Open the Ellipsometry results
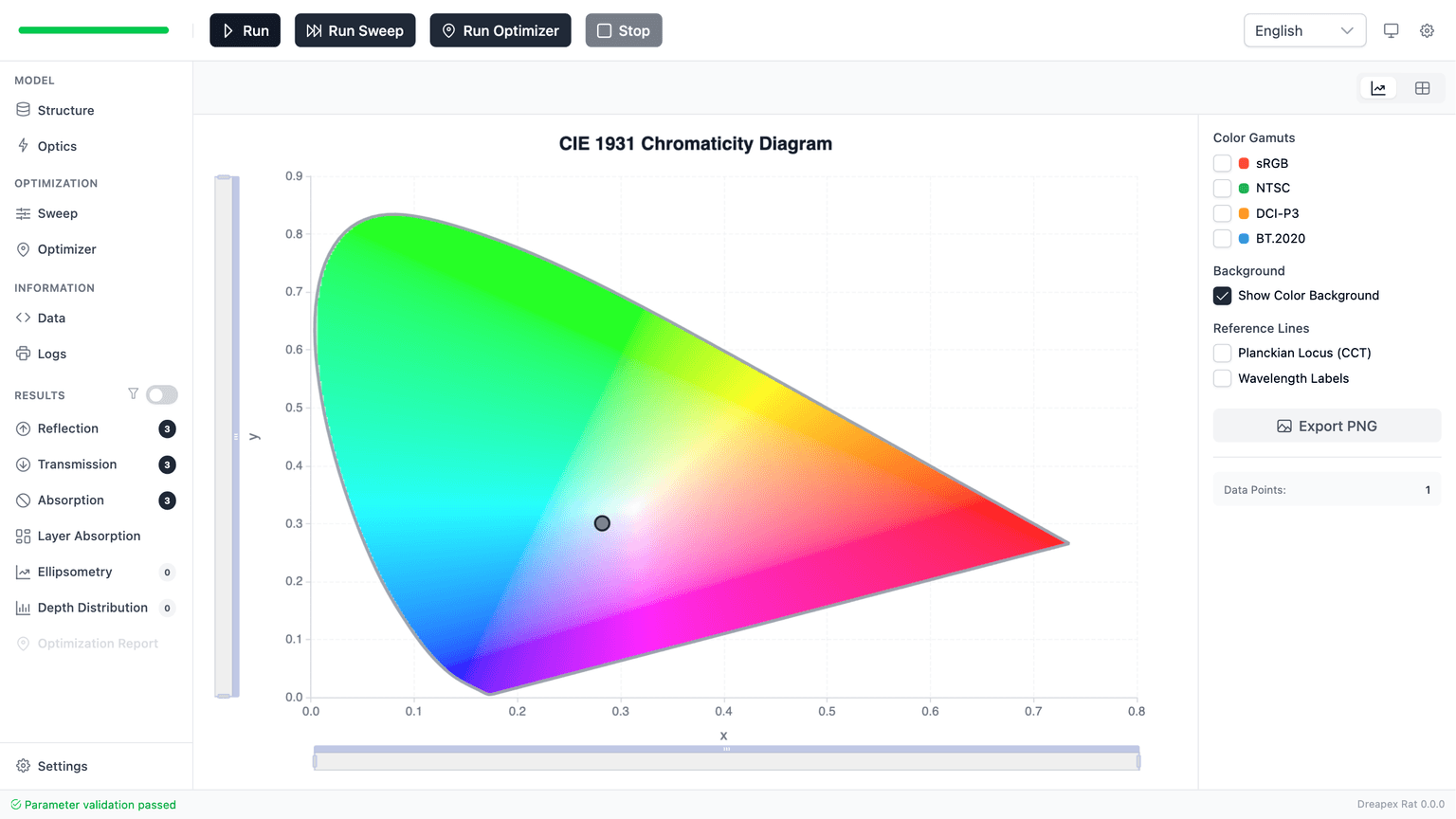The height and width of the screenshot is (819, 1456). (x=75, y=572)
